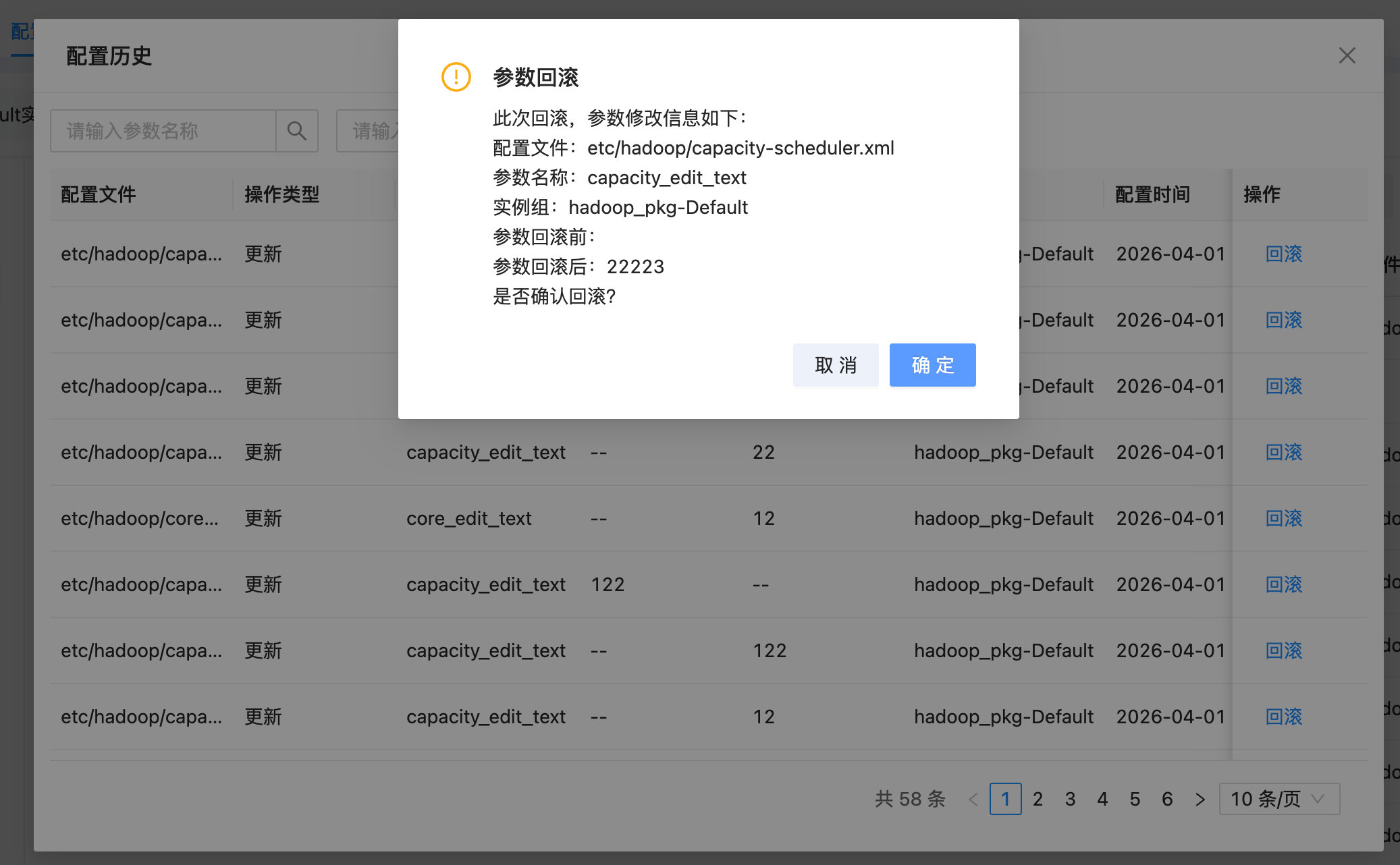Click 回滚 link in the first table row
The height and width of the screenshot is (865, 1400).
[1283, 254]
